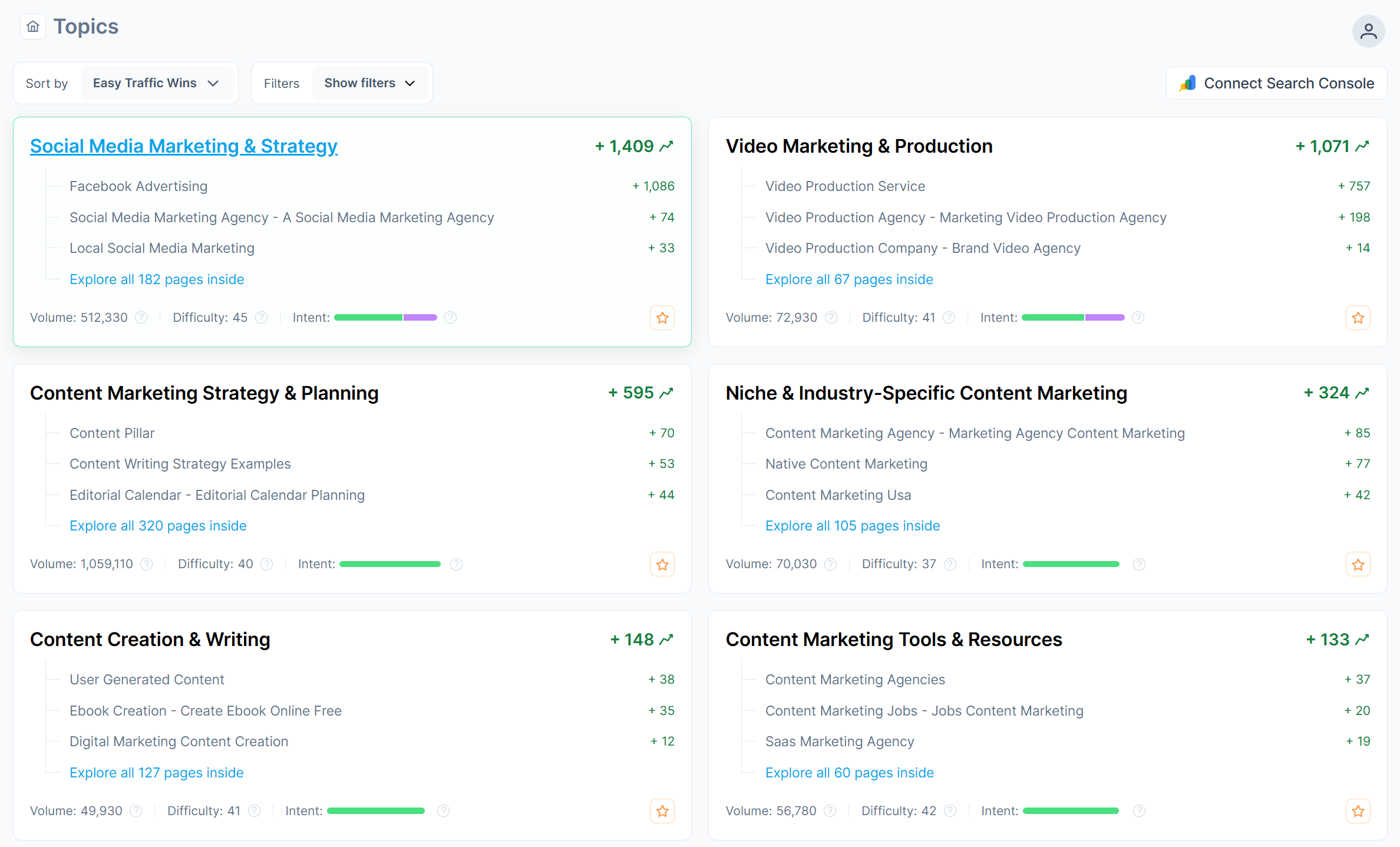Star the Niche & Industry-Specific Content Marketing card

1358,564
